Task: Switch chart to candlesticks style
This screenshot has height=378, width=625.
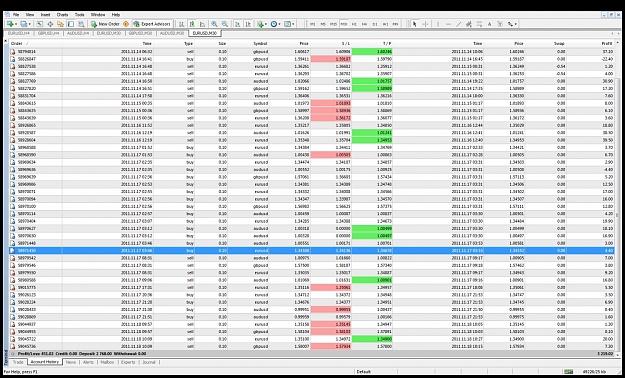Action: tap(192, 24)
